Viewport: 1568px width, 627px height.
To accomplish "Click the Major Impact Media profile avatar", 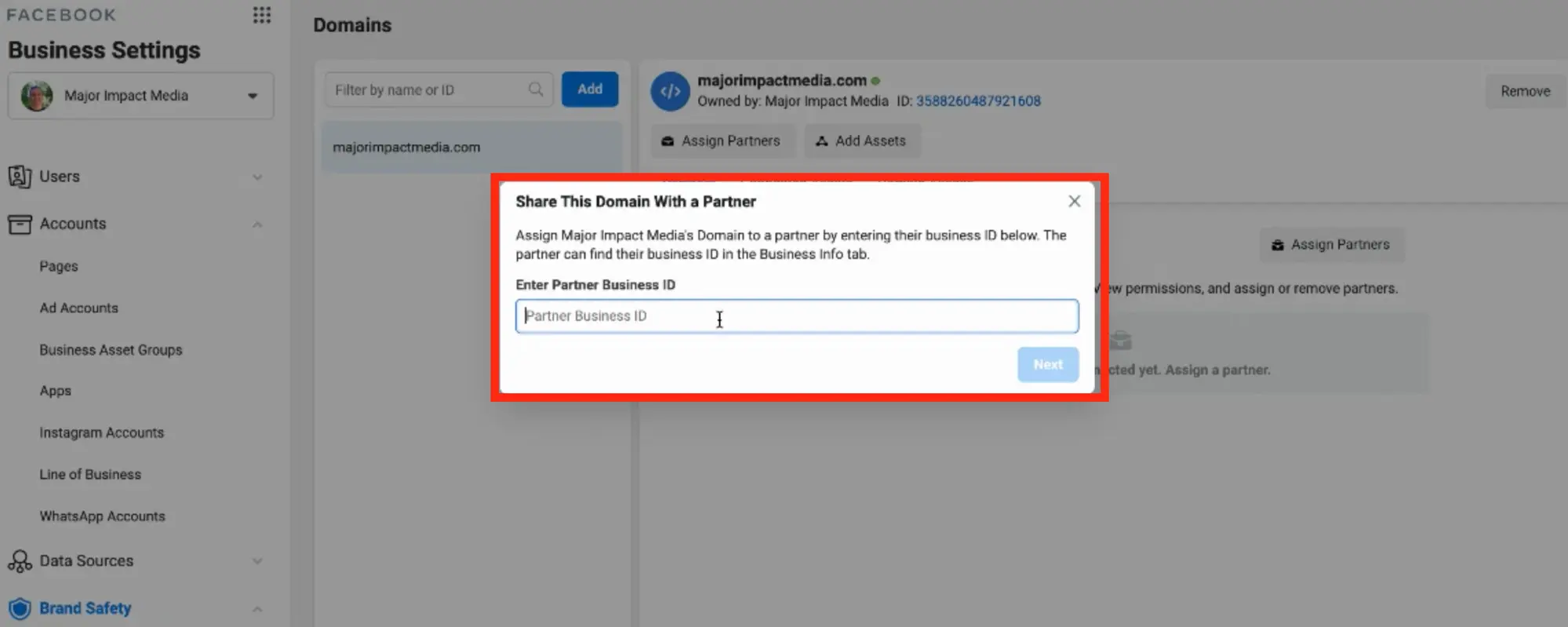I will (37, 96).
